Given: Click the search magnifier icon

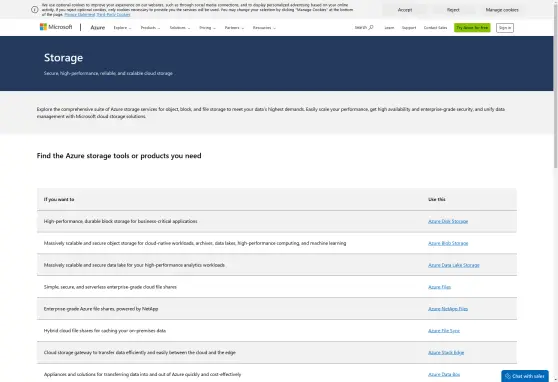Looking at the screenshot, I should click(371, 27).
